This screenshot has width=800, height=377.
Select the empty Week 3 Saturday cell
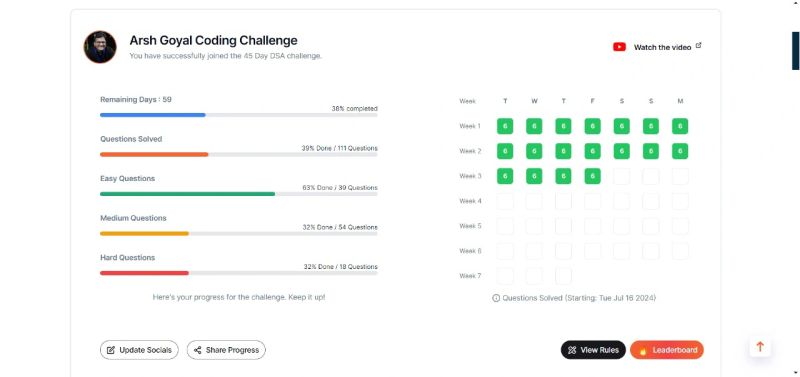(x=621, y=176)
